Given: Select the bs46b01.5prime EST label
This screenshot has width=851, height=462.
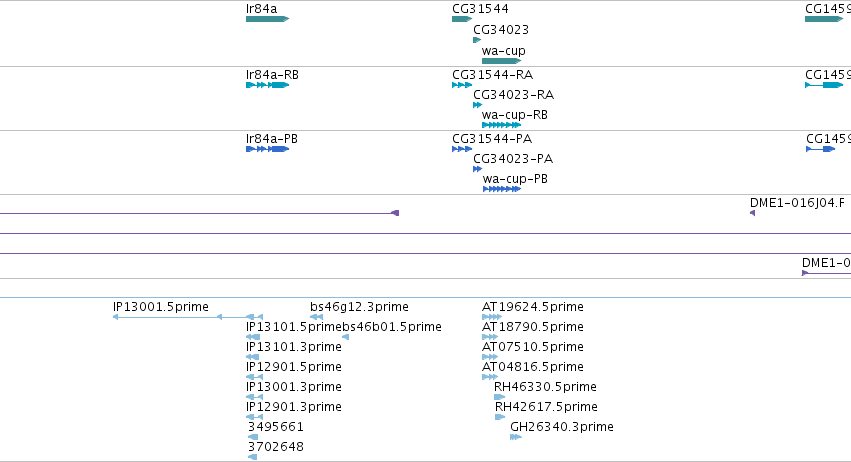Looking at the screenshot, I should click(392, 327).
